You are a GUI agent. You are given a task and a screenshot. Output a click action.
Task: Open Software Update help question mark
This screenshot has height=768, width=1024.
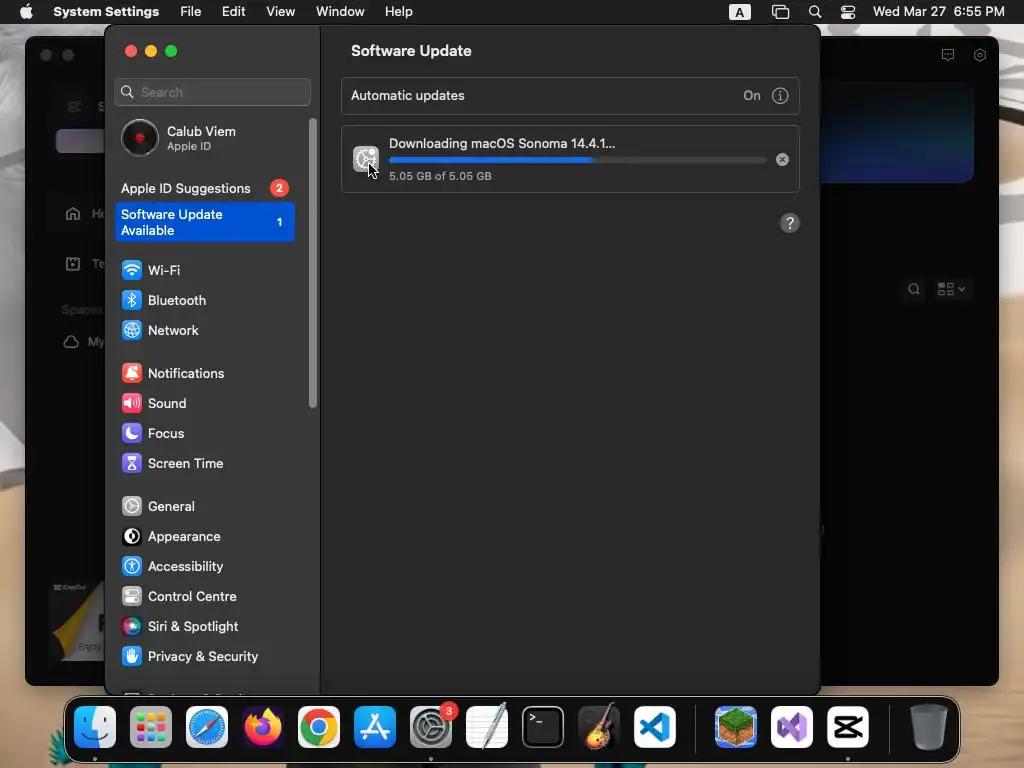point(790,223)
